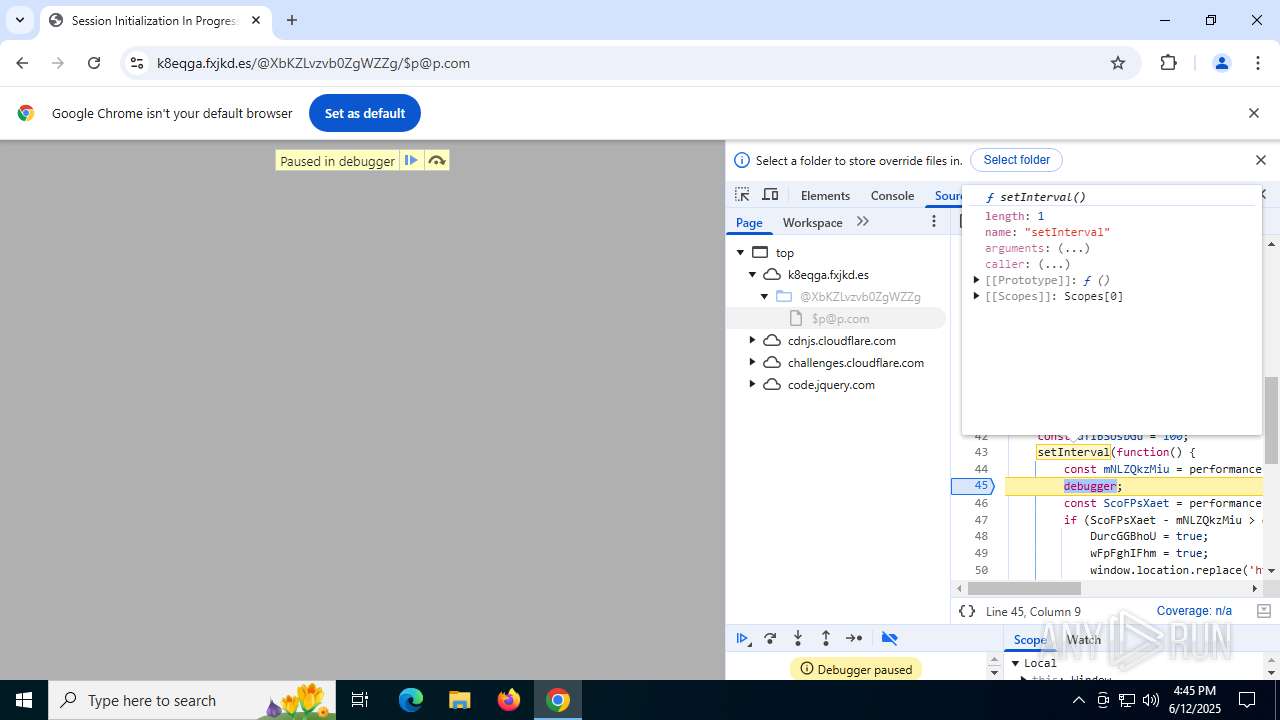Close the default browser notification bar
Screen dimensions: 1280x720
tap(1253, 113)
